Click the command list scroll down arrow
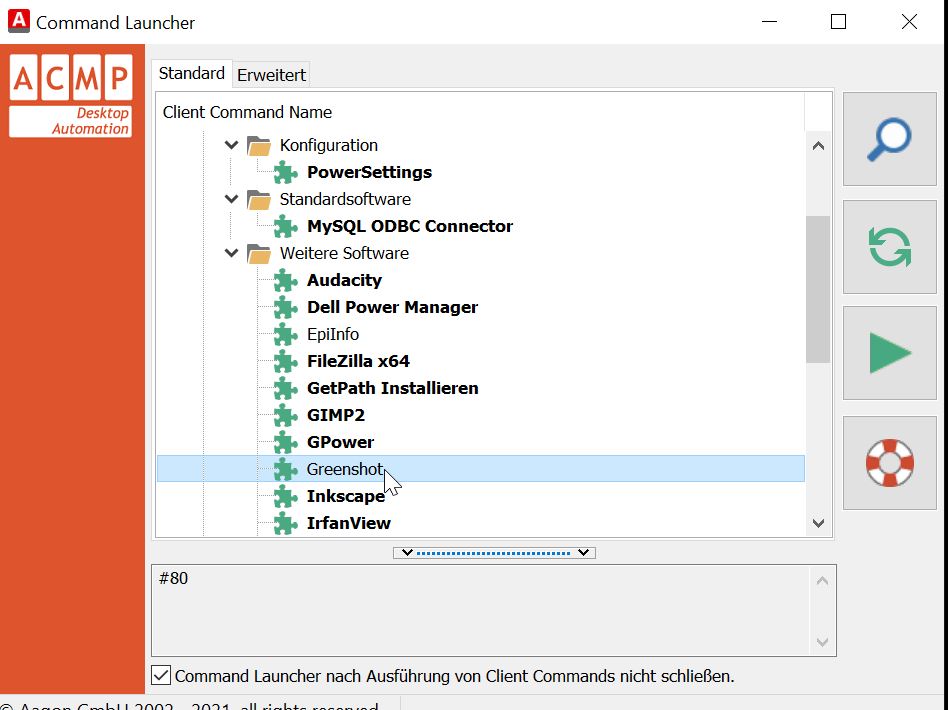 click(818, 523)
